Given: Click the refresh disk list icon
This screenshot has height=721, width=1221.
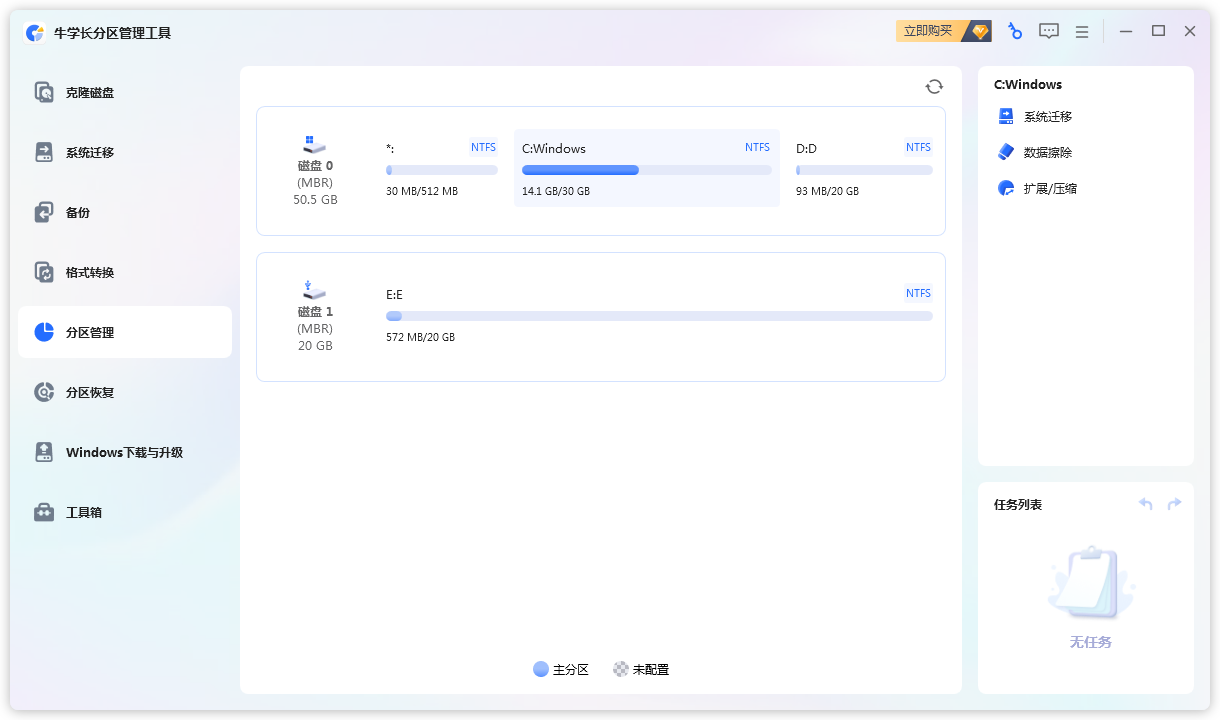Looking at the screenshot, I should tap(934, 87).
